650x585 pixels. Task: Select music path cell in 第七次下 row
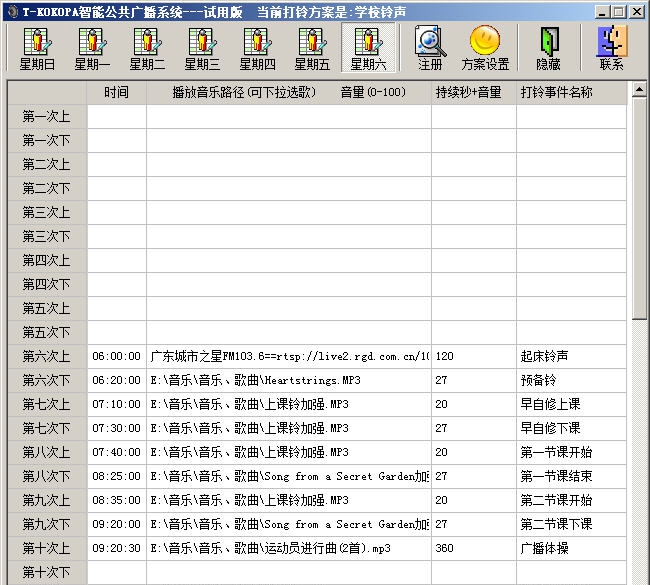point(289,429)
